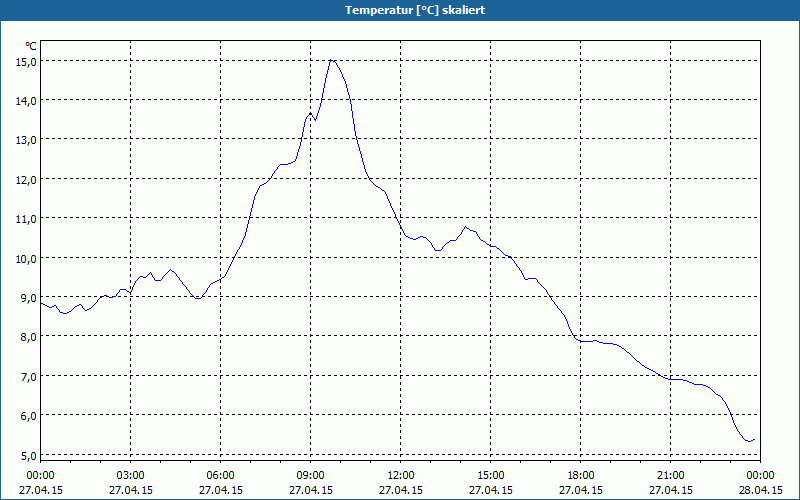Click the 15:00 time axis label
Image resolution: width=800 pixels, height=500 pixels.
[x=490, y=475]
